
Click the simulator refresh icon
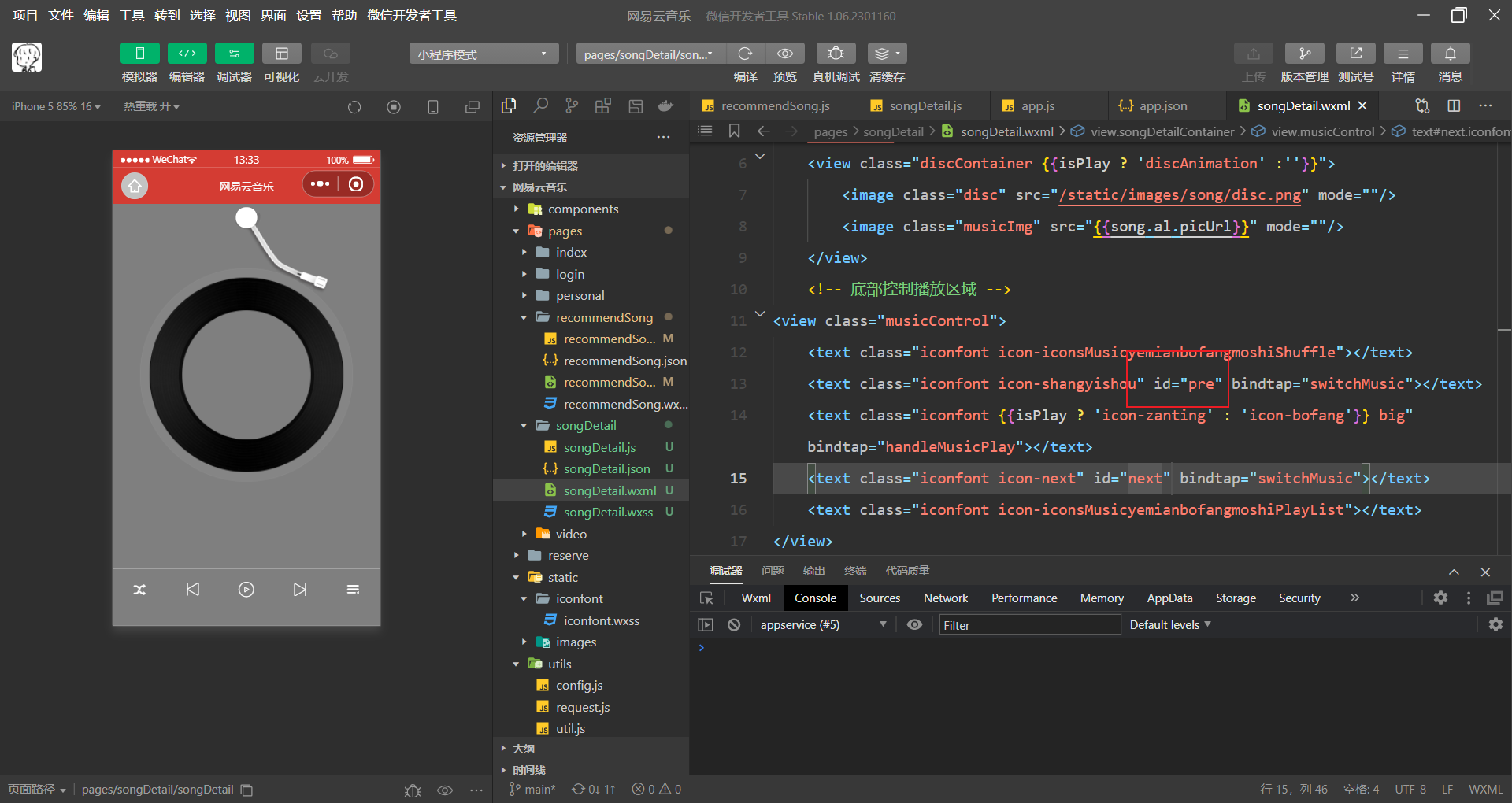354,107
